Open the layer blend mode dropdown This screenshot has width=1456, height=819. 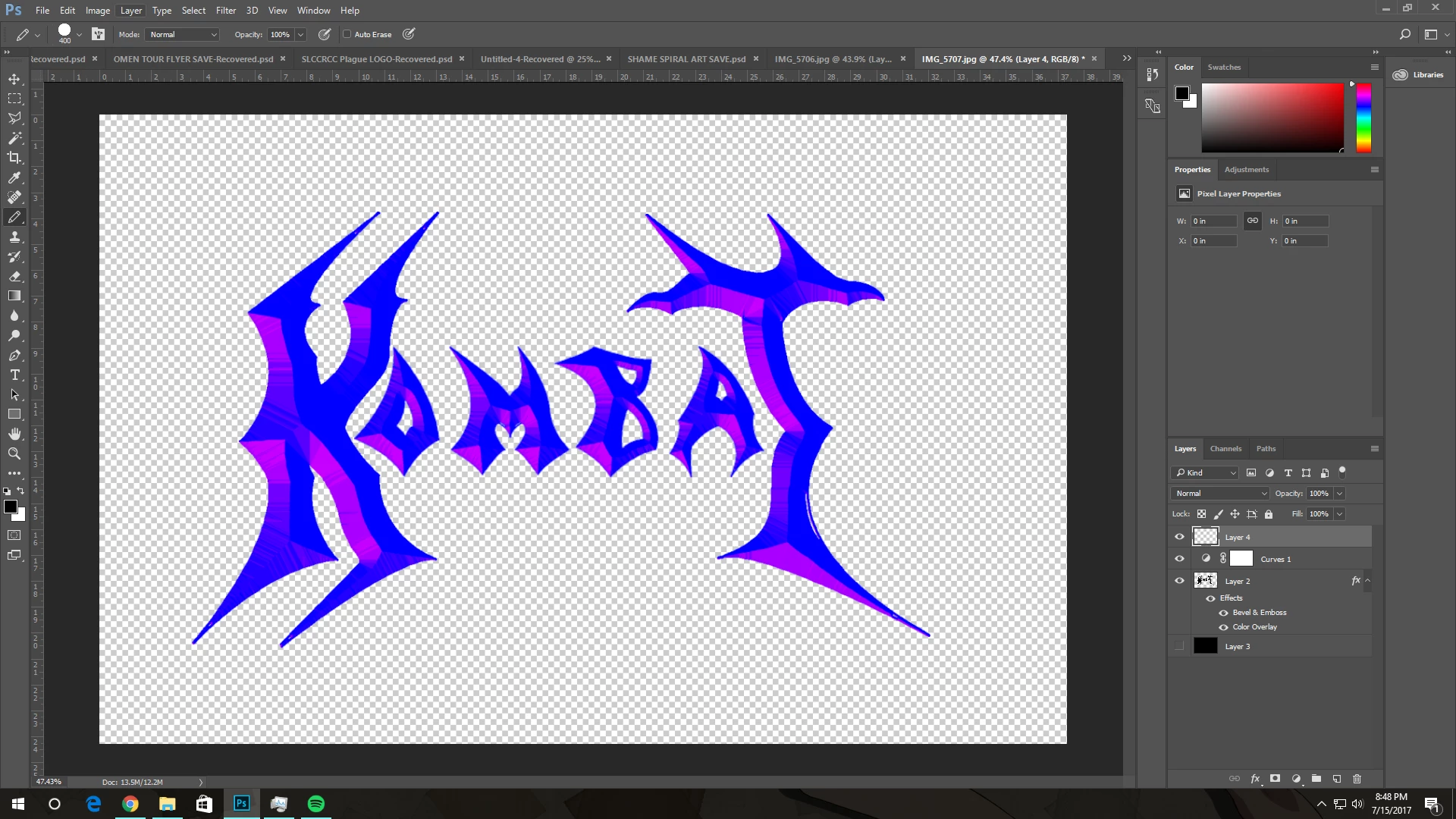[x=1220, y=493]
